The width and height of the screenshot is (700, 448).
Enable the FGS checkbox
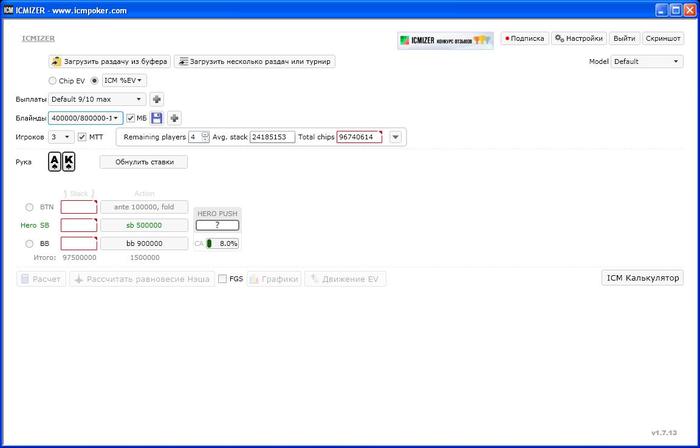click(222, 279)
